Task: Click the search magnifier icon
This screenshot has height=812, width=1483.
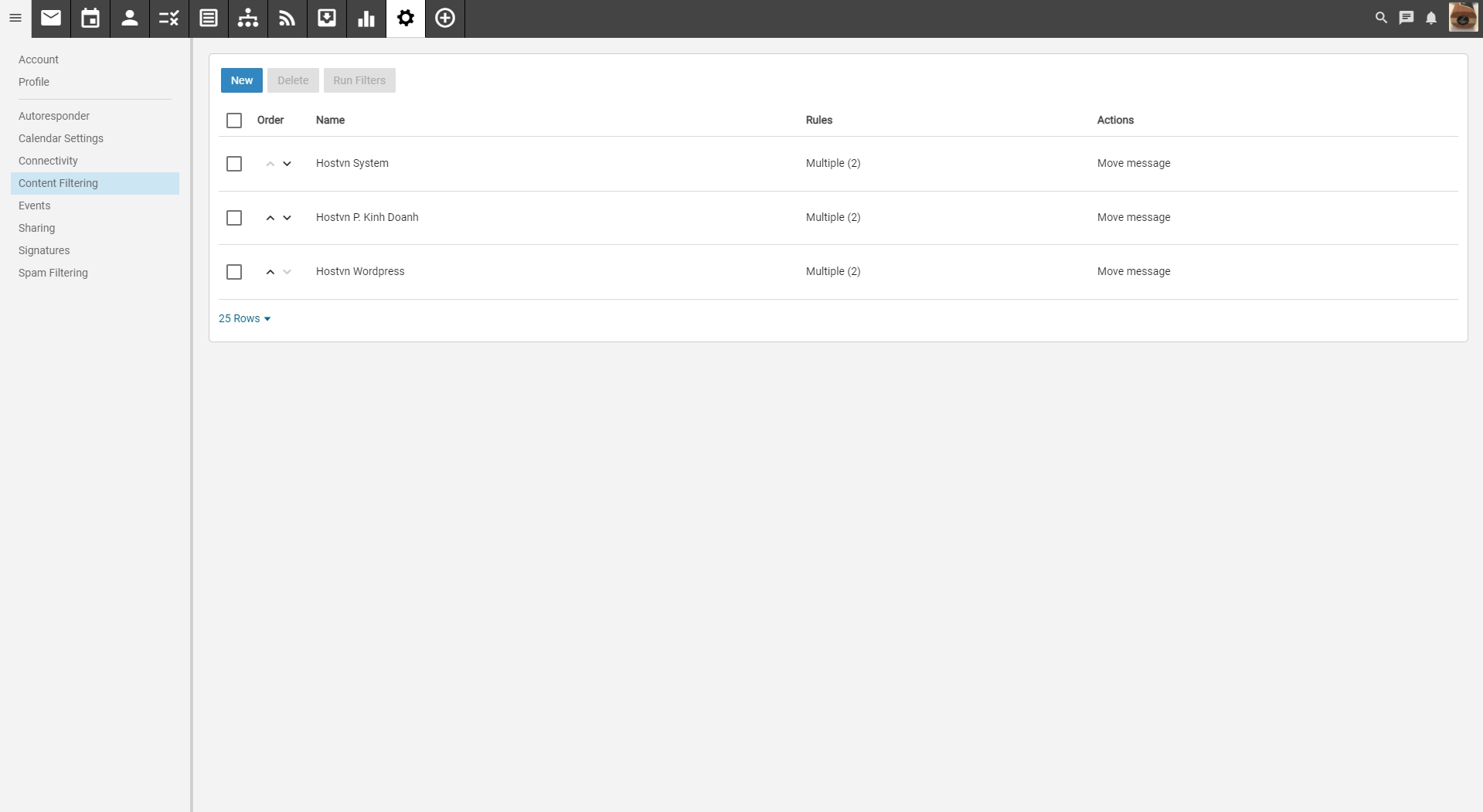Action: (1381, 17)
